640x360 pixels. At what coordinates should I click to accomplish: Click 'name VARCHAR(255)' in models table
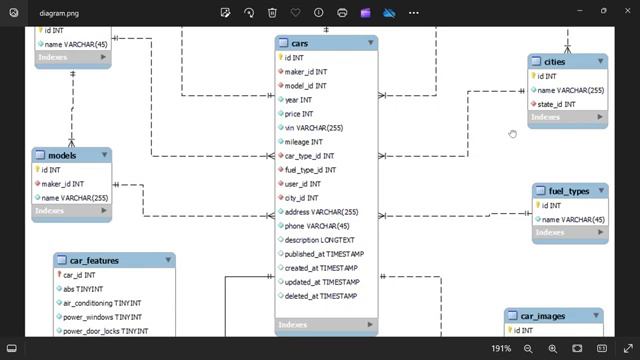tap(75, 198)
